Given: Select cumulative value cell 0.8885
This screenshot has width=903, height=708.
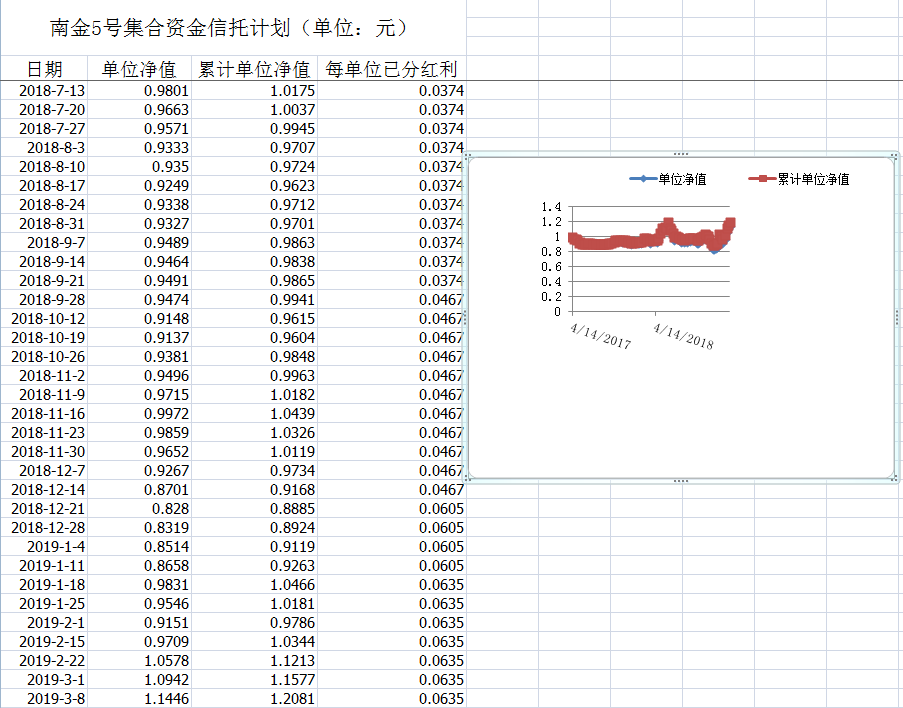Looking at the screenshot, I should click(x=255, y=509).
